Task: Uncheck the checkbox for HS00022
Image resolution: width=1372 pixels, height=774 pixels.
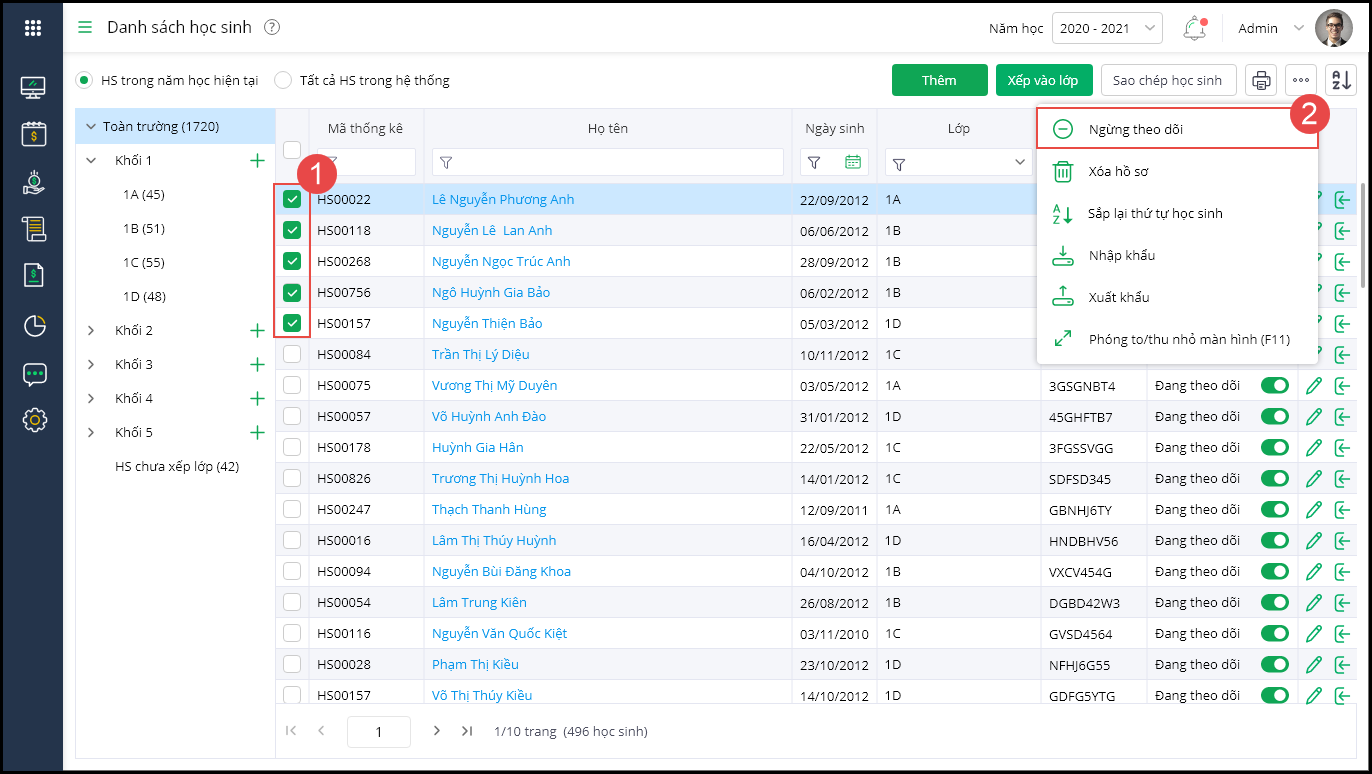Action: (x=292, y=199)
